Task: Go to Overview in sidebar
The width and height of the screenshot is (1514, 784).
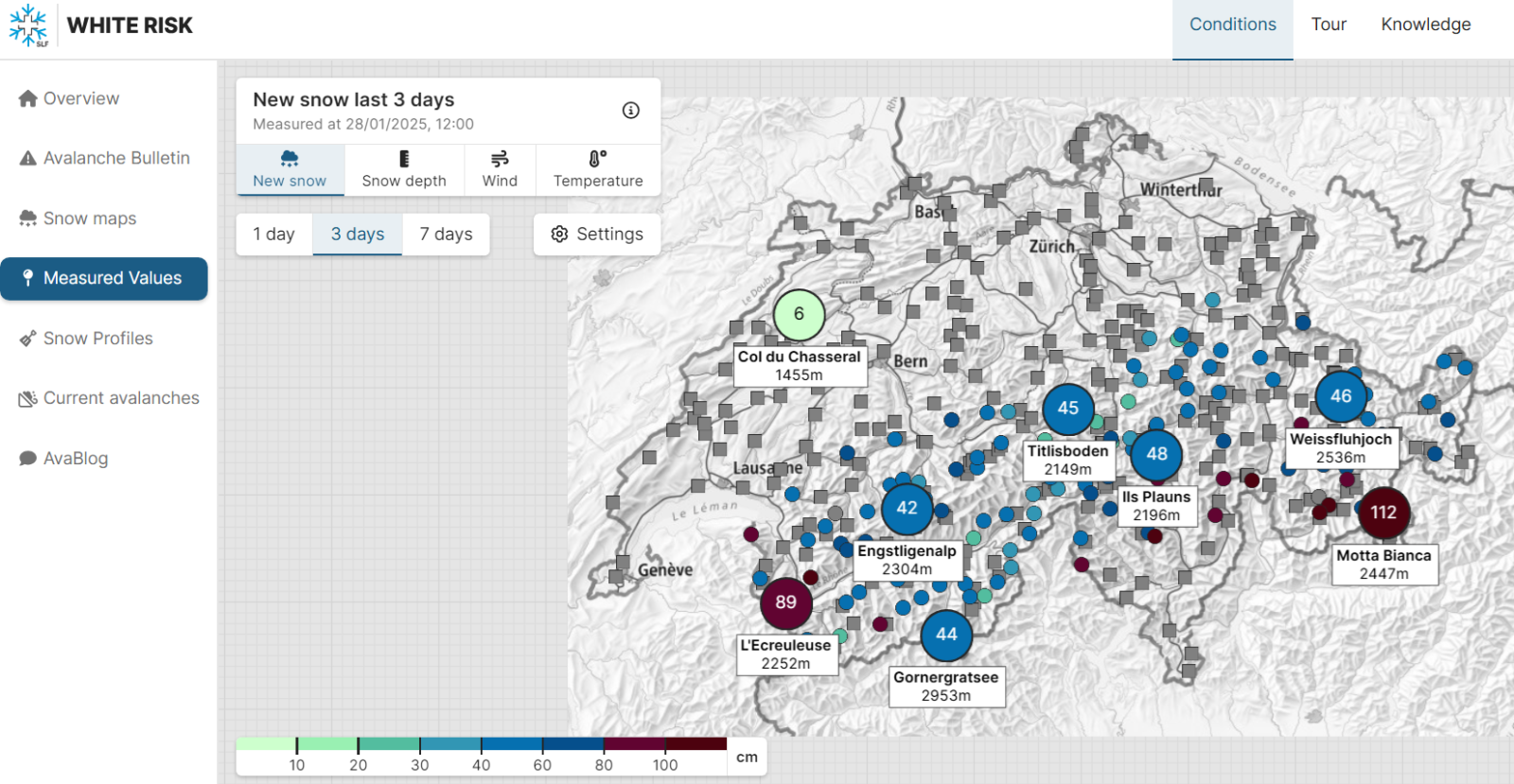Action: tap(104, 98)
